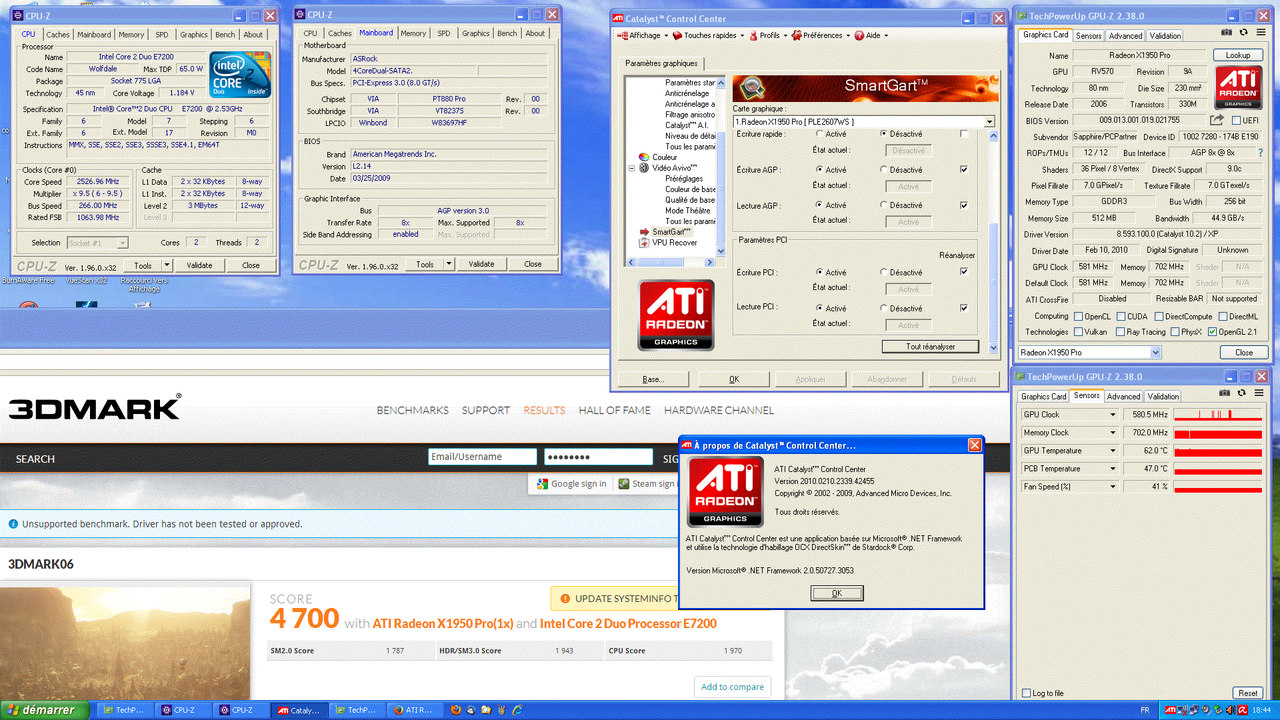This screenshot has width=1280, height=720.
Task: Click the warning icon beside Update Systeminfo
Action: click(x=565, y=599)
